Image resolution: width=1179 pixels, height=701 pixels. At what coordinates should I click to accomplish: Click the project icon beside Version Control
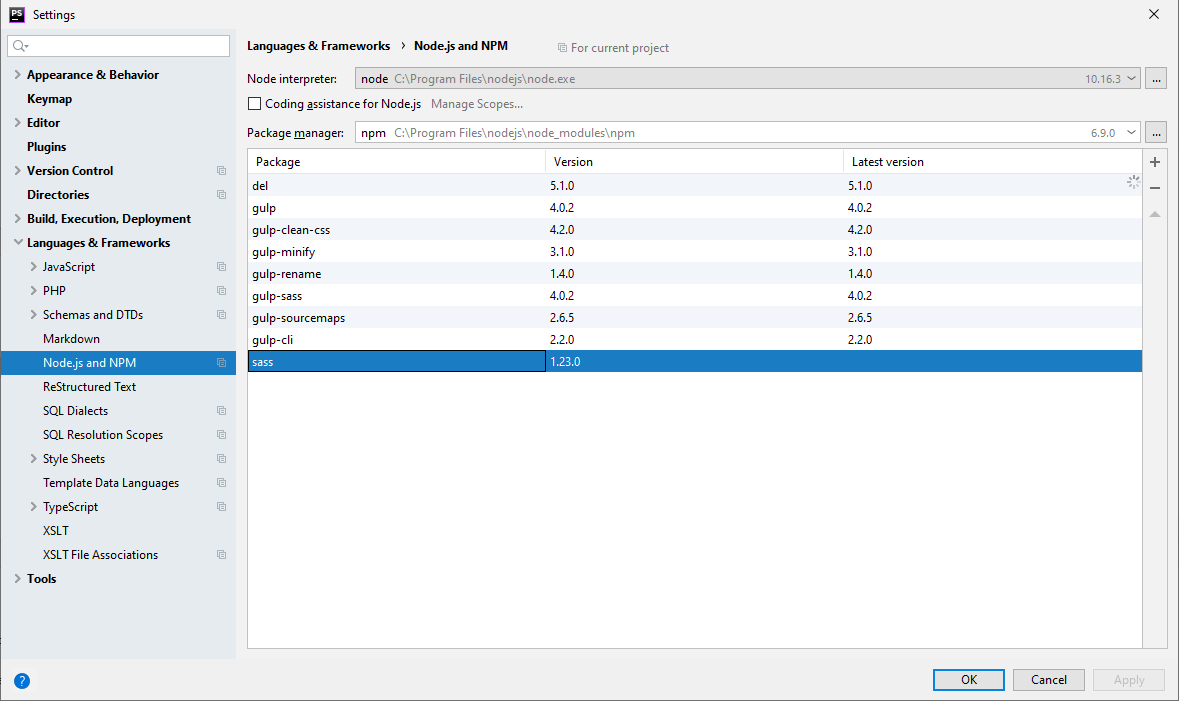(x=221, y=170)
